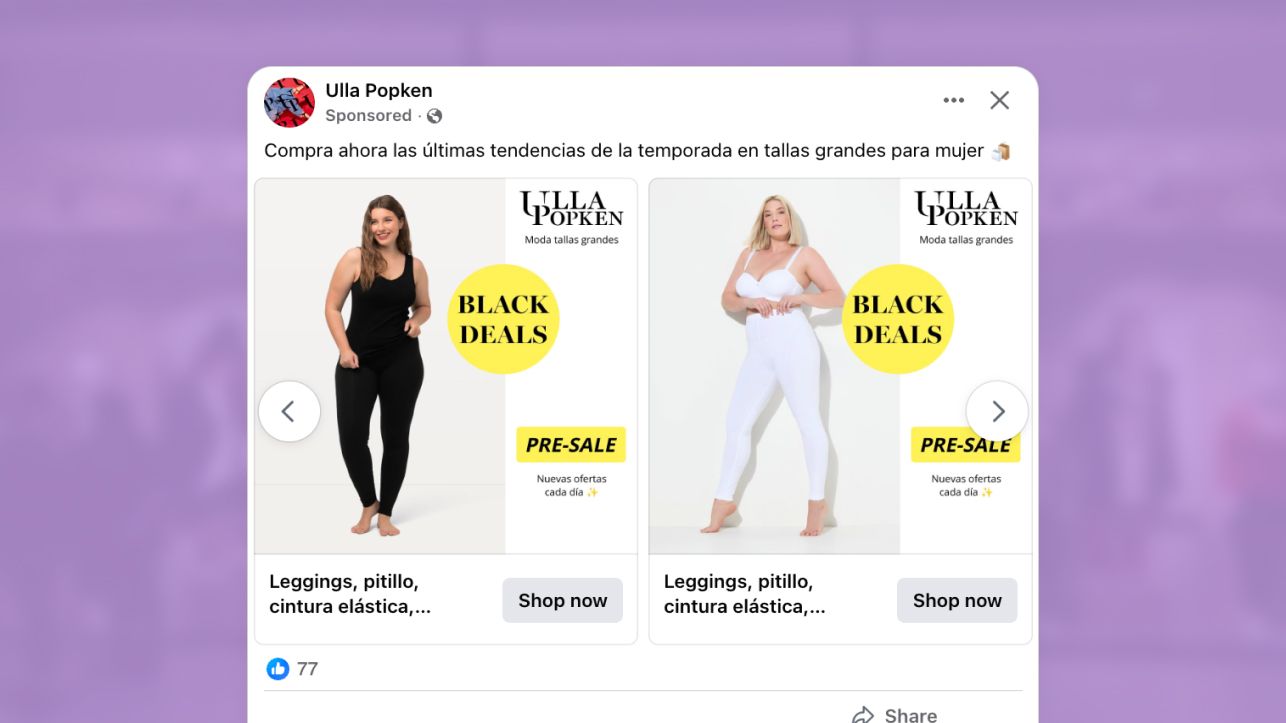Open the white leggings product image

tap(774, 366)
